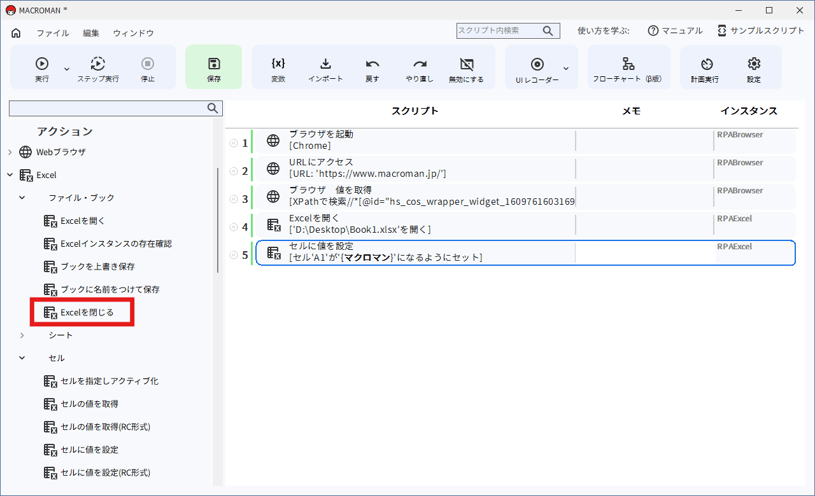This screenshot has width=815, height=496.
Task: Select ブックを上書き保存 action
Action: [x=89, y=266]
